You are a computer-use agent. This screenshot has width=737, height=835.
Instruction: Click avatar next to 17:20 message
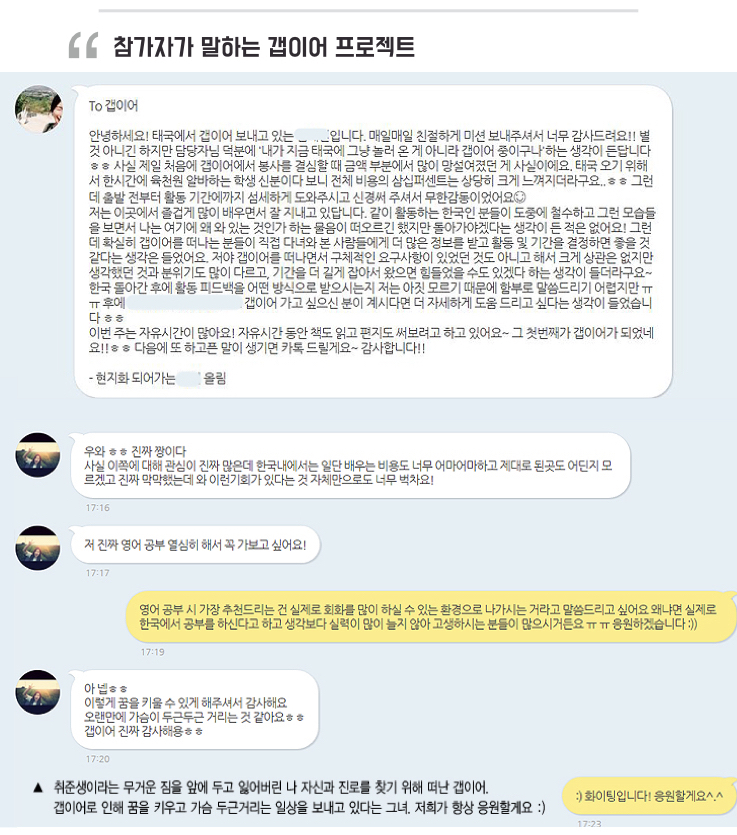tap(38, 692)
